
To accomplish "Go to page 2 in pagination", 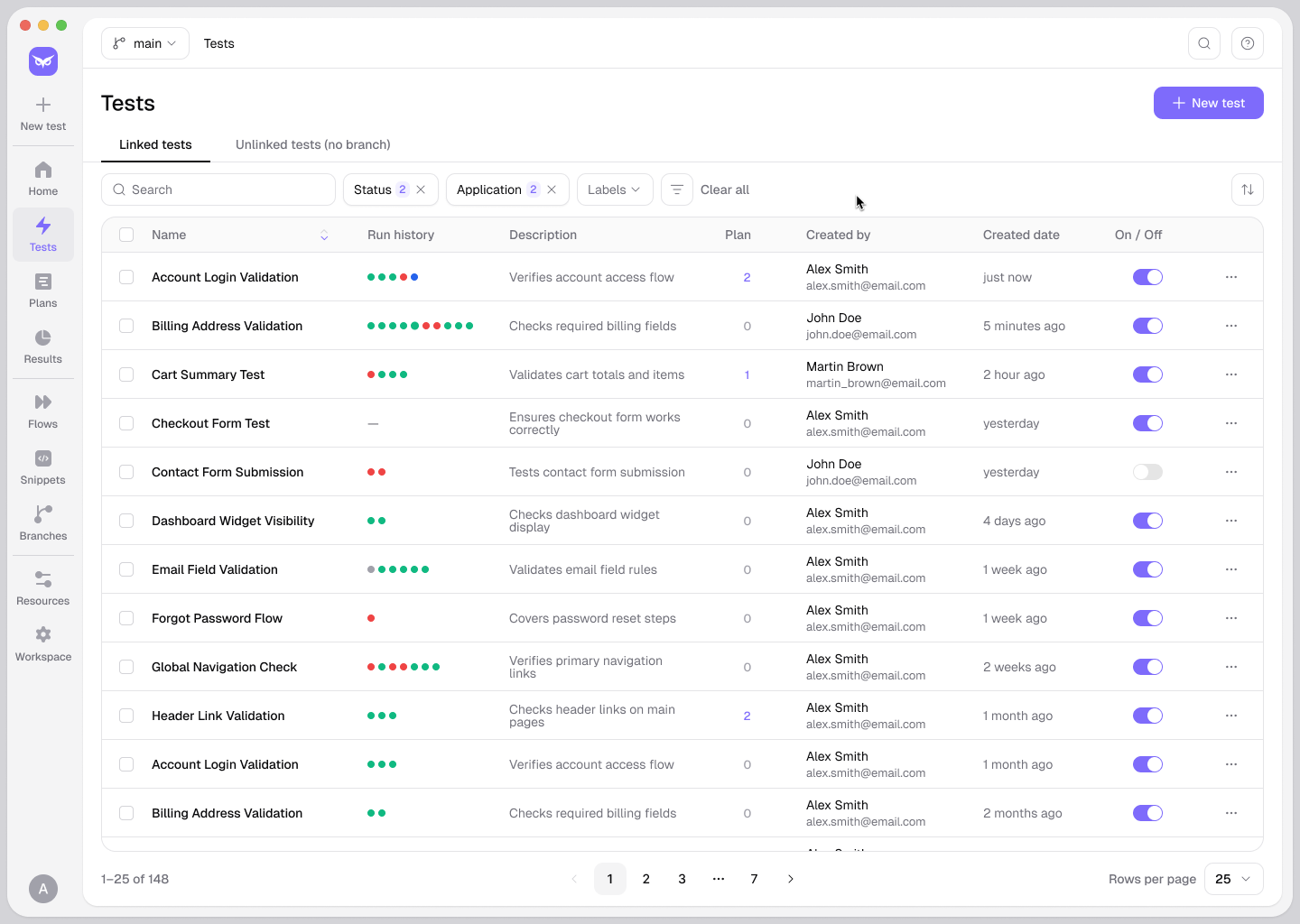I will [646, 879].
